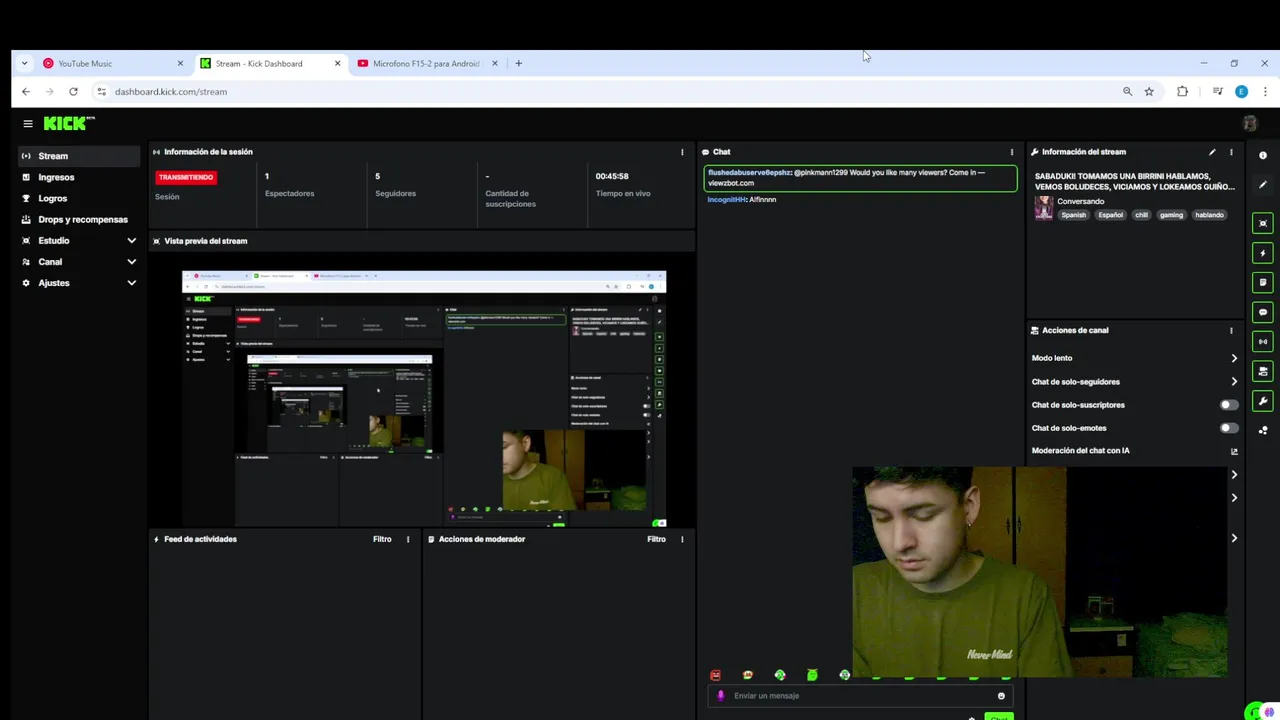
Task: Open a new browser tab
Action: (518, 63)
